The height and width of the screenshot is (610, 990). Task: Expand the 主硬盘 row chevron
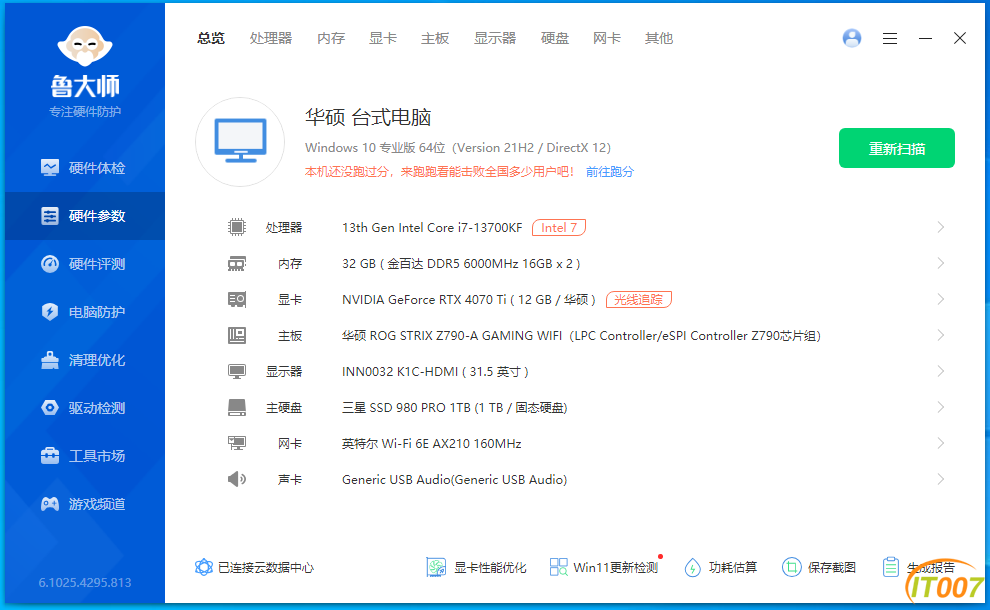[941, 407]
